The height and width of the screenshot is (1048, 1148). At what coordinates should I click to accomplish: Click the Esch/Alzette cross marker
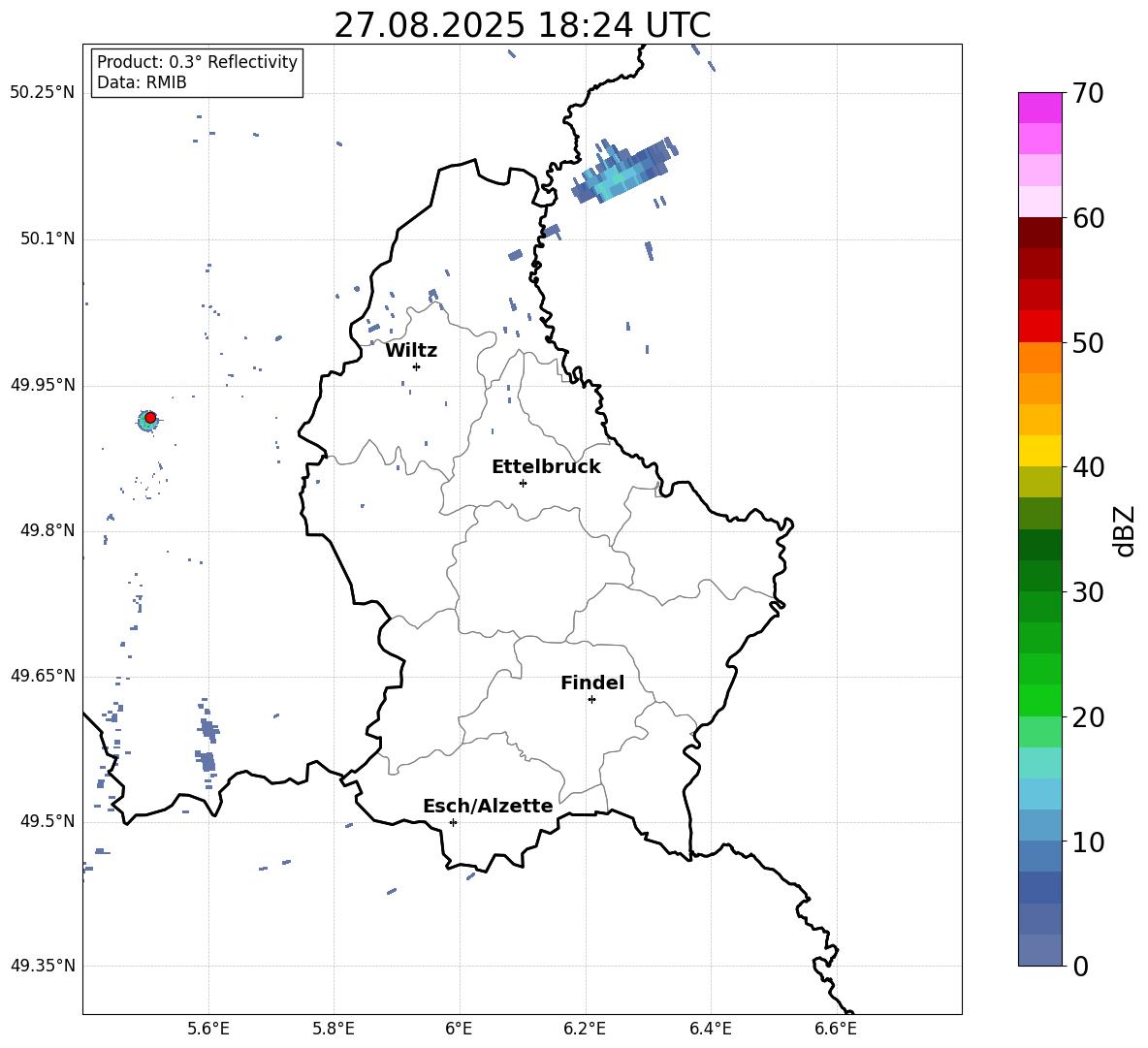[x=453, y=822]
